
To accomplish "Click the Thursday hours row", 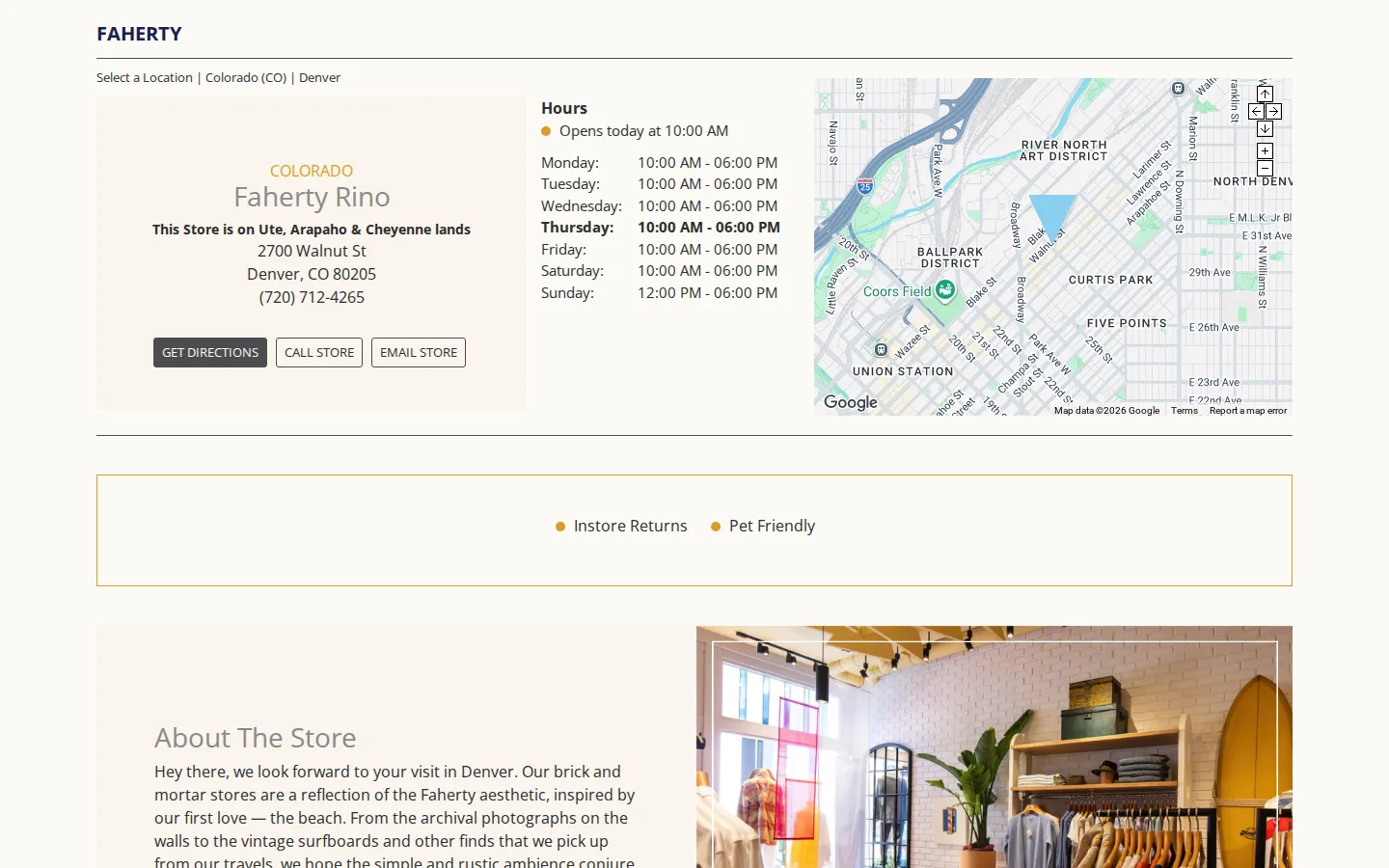I will [x=661, y=228].
